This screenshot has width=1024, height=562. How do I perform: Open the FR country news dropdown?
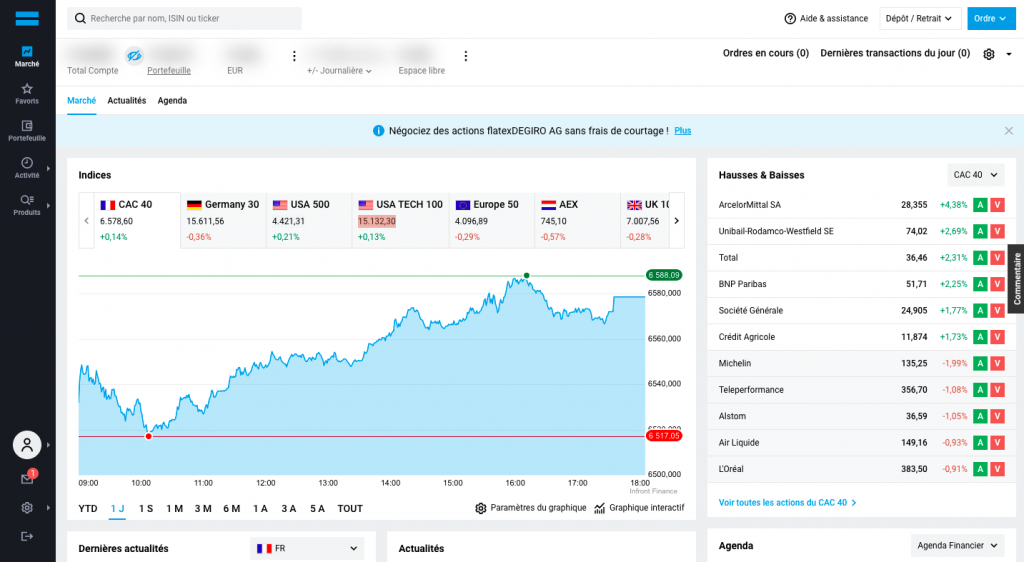[x=307, y=548]
